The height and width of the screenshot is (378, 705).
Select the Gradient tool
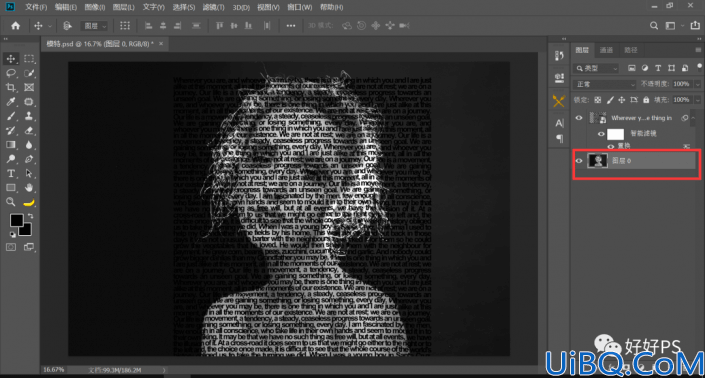(x=11, y=145)
